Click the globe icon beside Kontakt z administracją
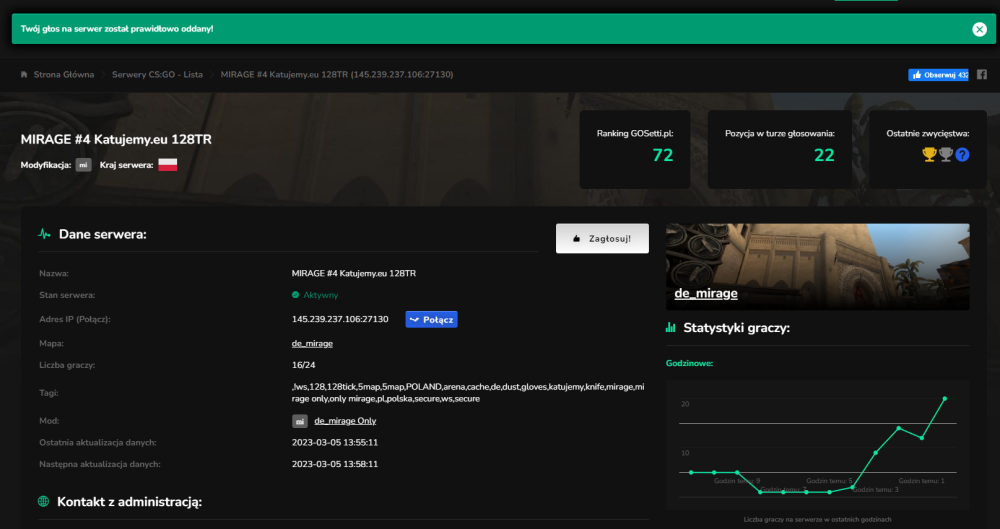The width and height of the screenshot is (1000, 529). tap(43, 502)
